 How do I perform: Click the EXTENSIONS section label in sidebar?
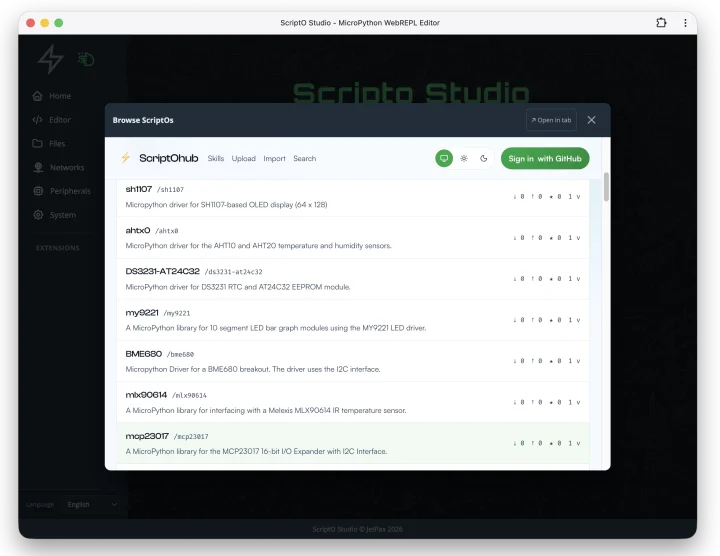pyautogui.click(x=58, y=248)
